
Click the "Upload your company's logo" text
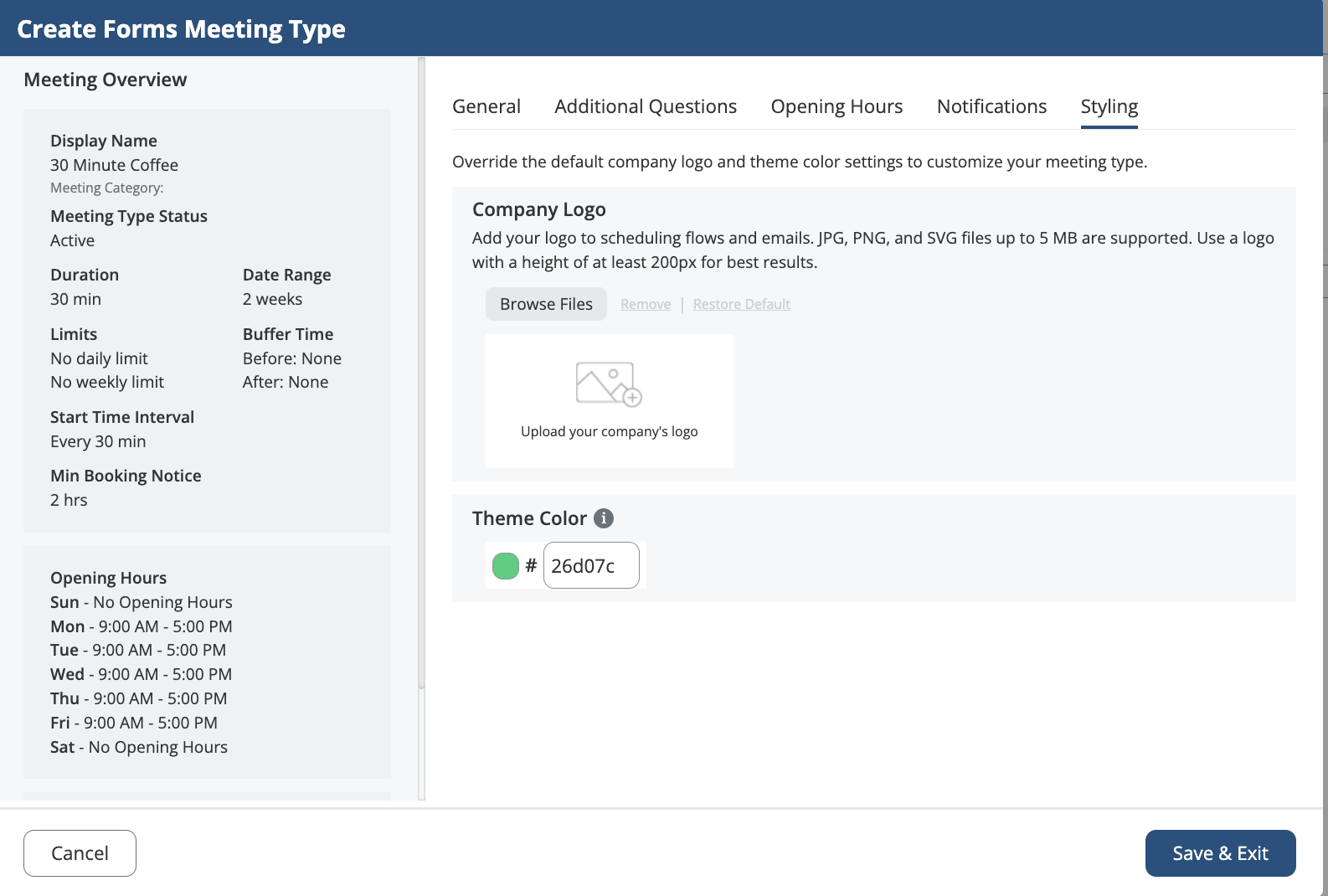pyautogui.click(x=609, y=431)
